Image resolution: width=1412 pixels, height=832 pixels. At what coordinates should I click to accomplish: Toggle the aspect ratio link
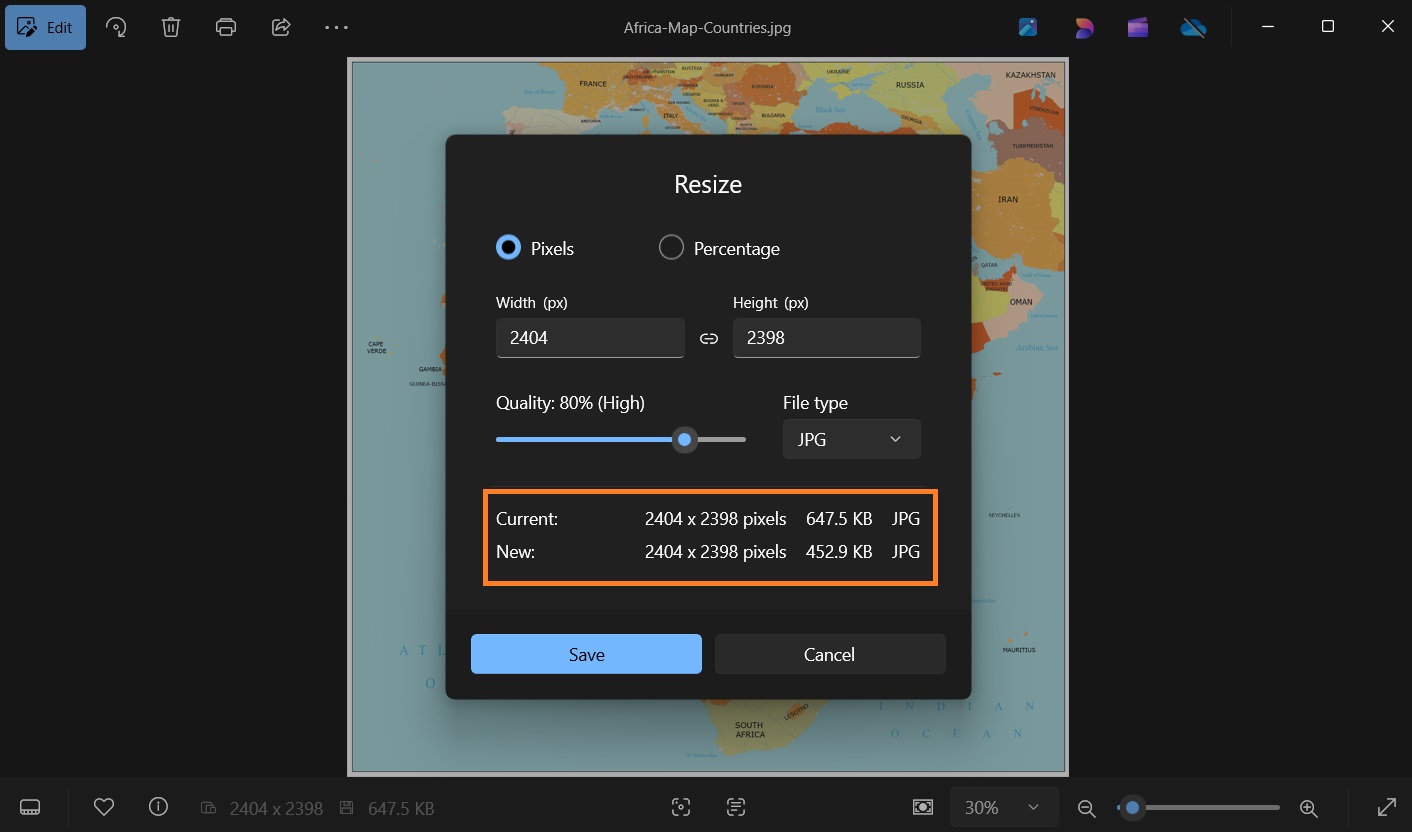(708, 338)
